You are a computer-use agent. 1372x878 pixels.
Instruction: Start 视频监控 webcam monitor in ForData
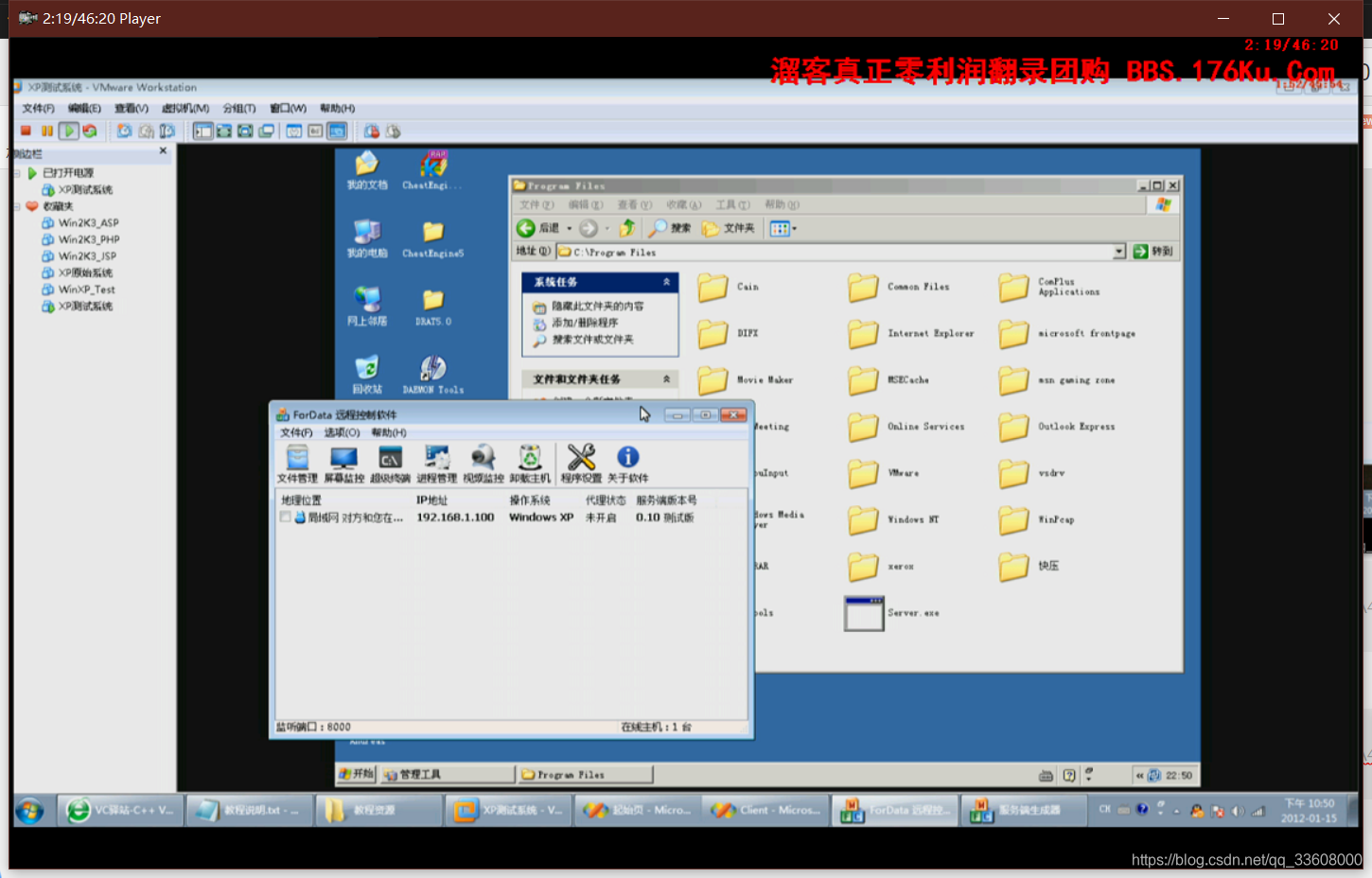pyautogui.click(x=483, y=465)
